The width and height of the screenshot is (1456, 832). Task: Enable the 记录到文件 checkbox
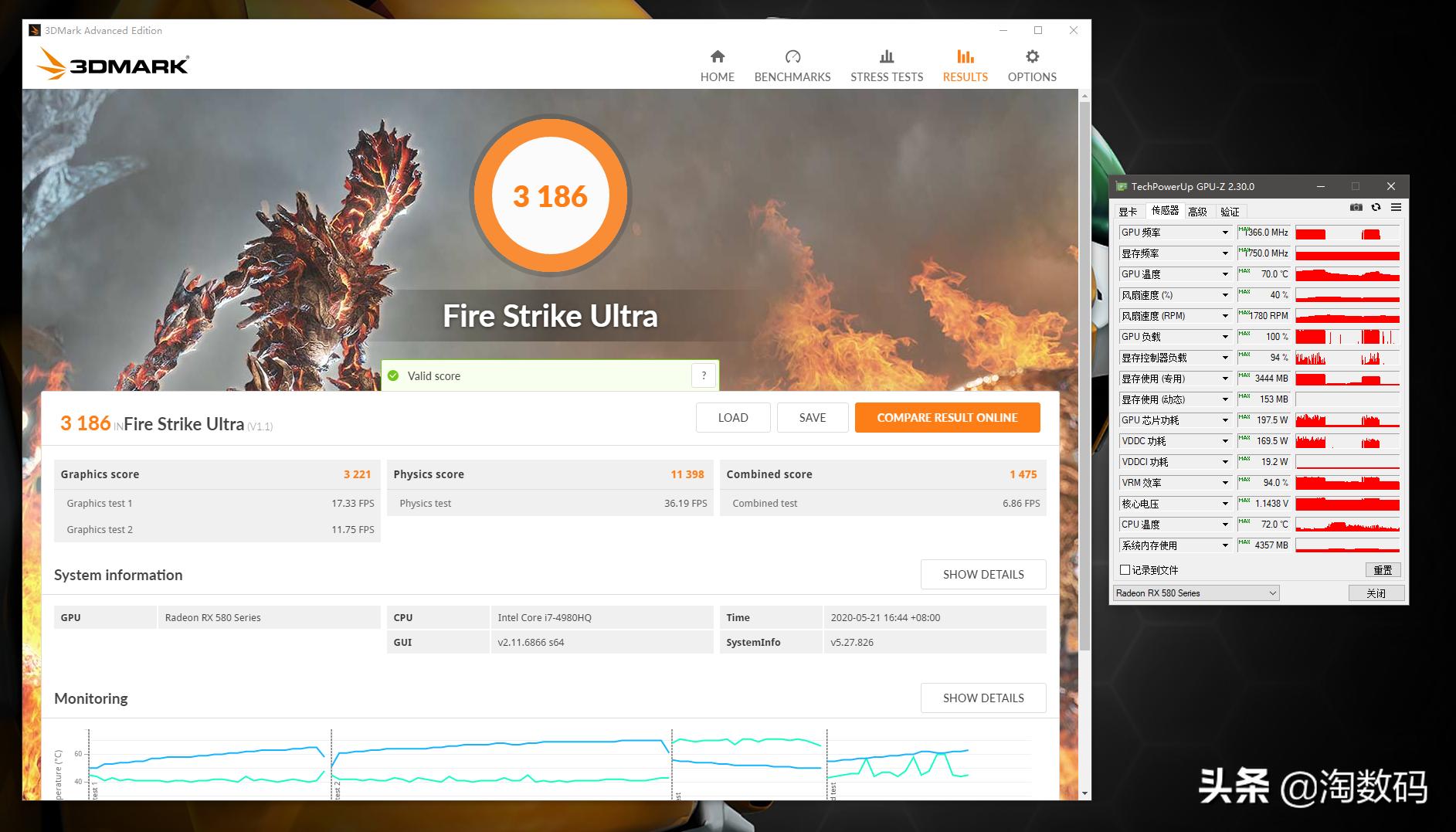tap(1125, 570)
